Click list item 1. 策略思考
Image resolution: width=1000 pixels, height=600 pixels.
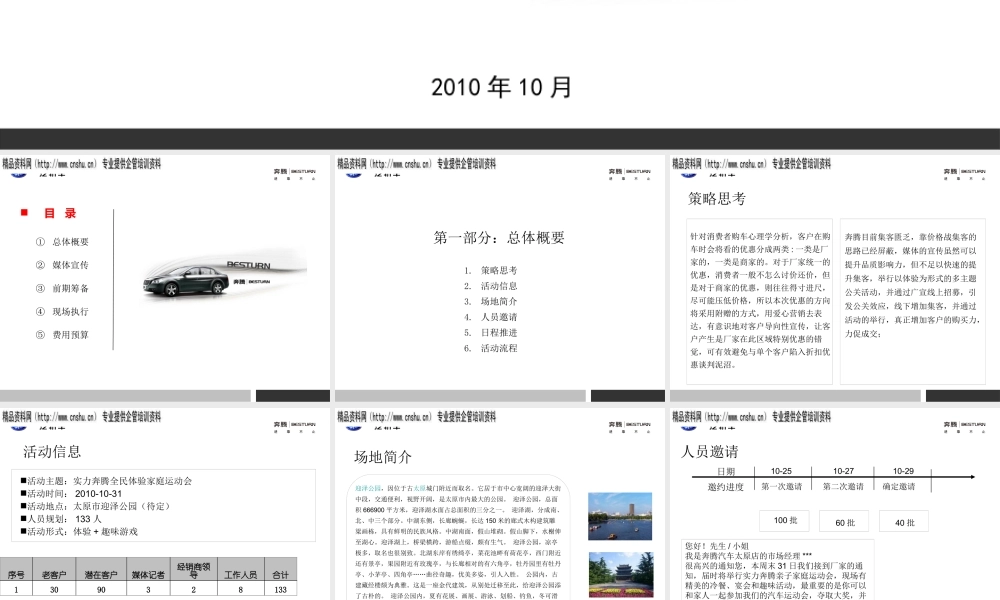(490, 270)
